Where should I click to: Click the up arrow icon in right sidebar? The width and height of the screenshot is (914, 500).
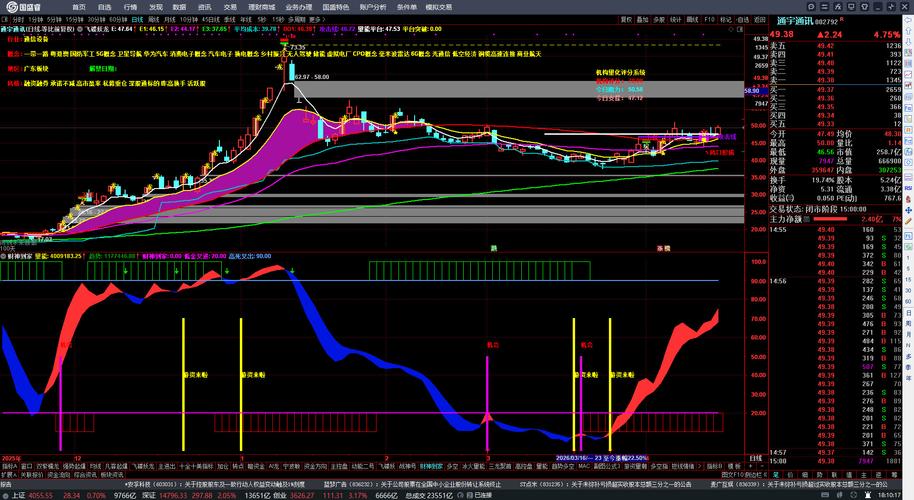coord(908,30)
